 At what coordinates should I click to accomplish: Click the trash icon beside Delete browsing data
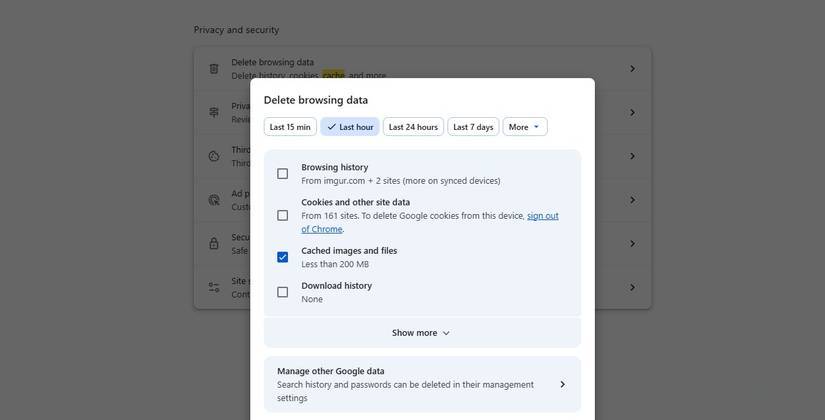click(214, 69)
